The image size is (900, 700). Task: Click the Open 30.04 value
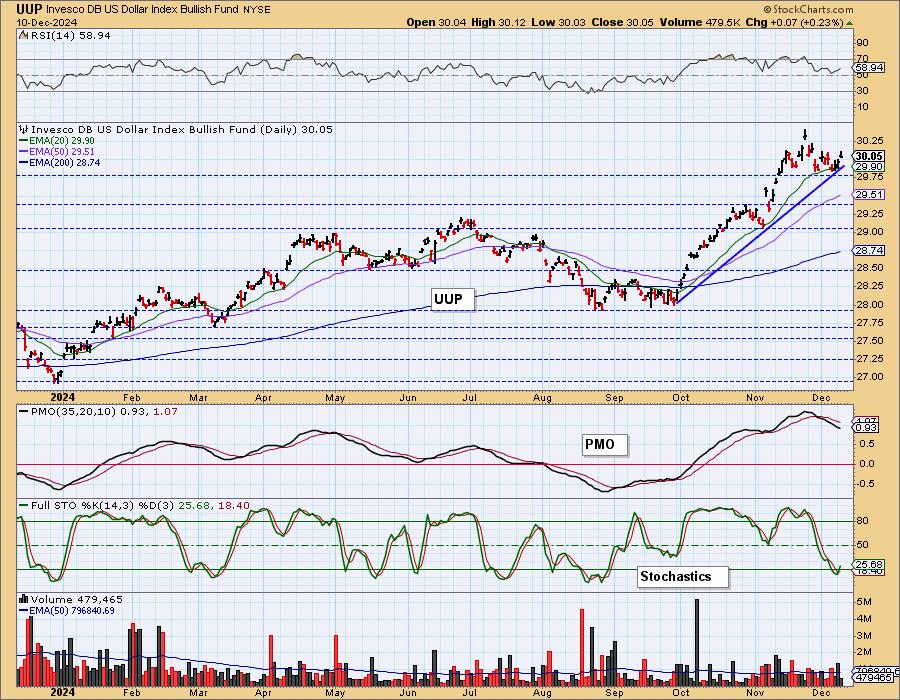(437, 22)
